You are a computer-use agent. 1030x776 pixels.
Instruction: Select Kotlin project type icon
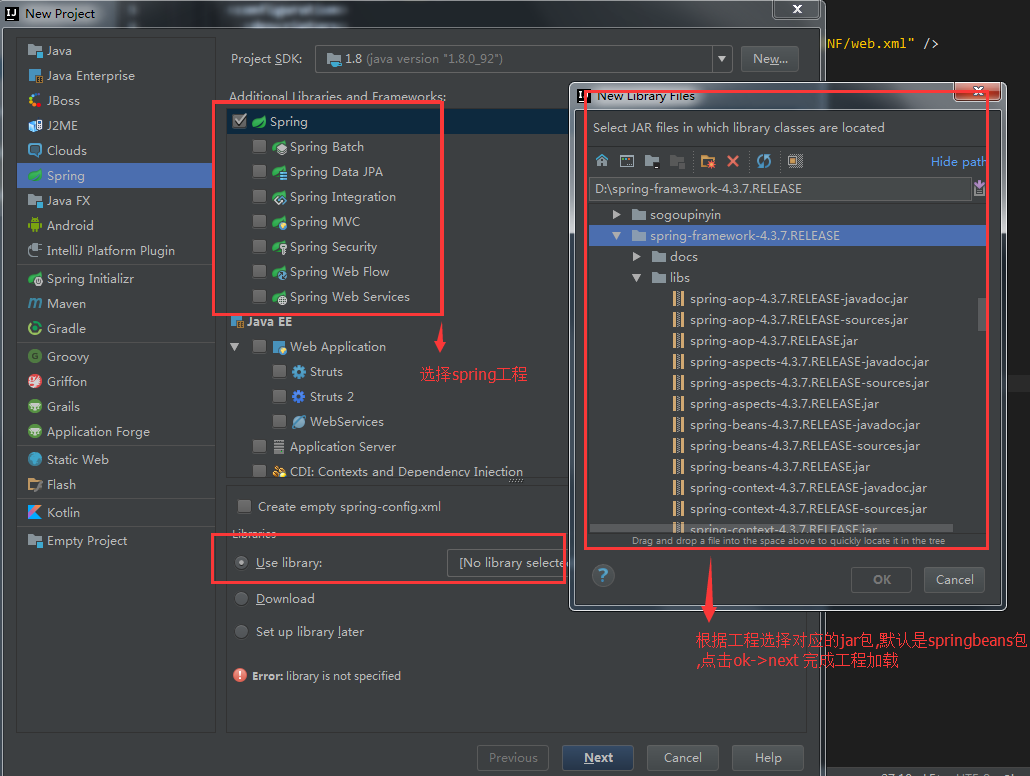35,512
